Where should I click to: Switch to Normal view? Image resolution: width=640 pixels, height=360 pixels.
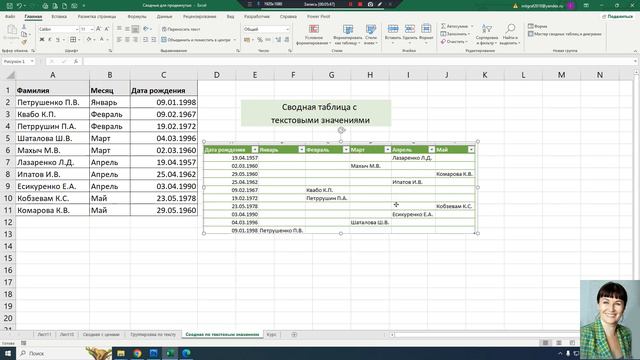click(545, 343)
